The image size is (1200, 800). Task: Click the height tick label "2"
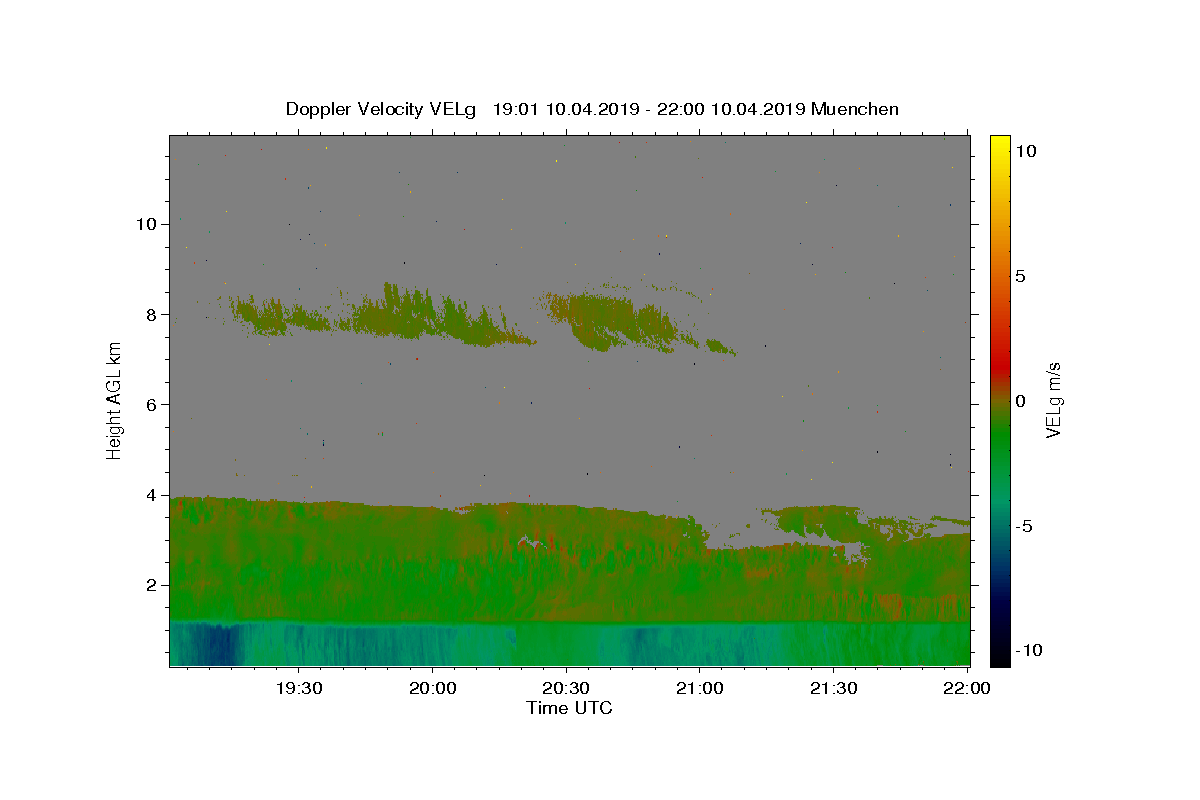pyautogui.click(x=152, y=585)
